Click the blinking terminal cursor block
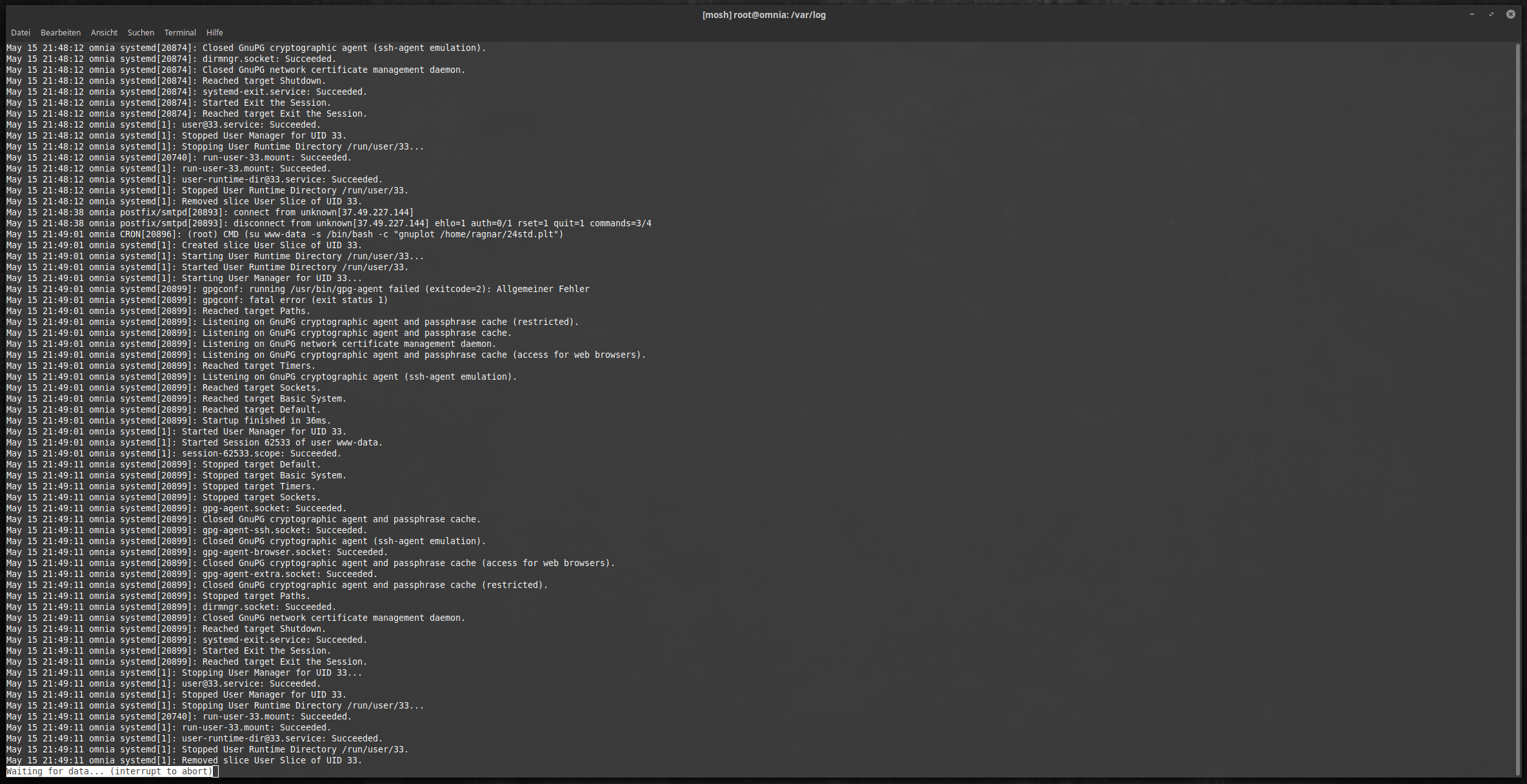The height and width of the screenshot is (784, 1527). 215,771
